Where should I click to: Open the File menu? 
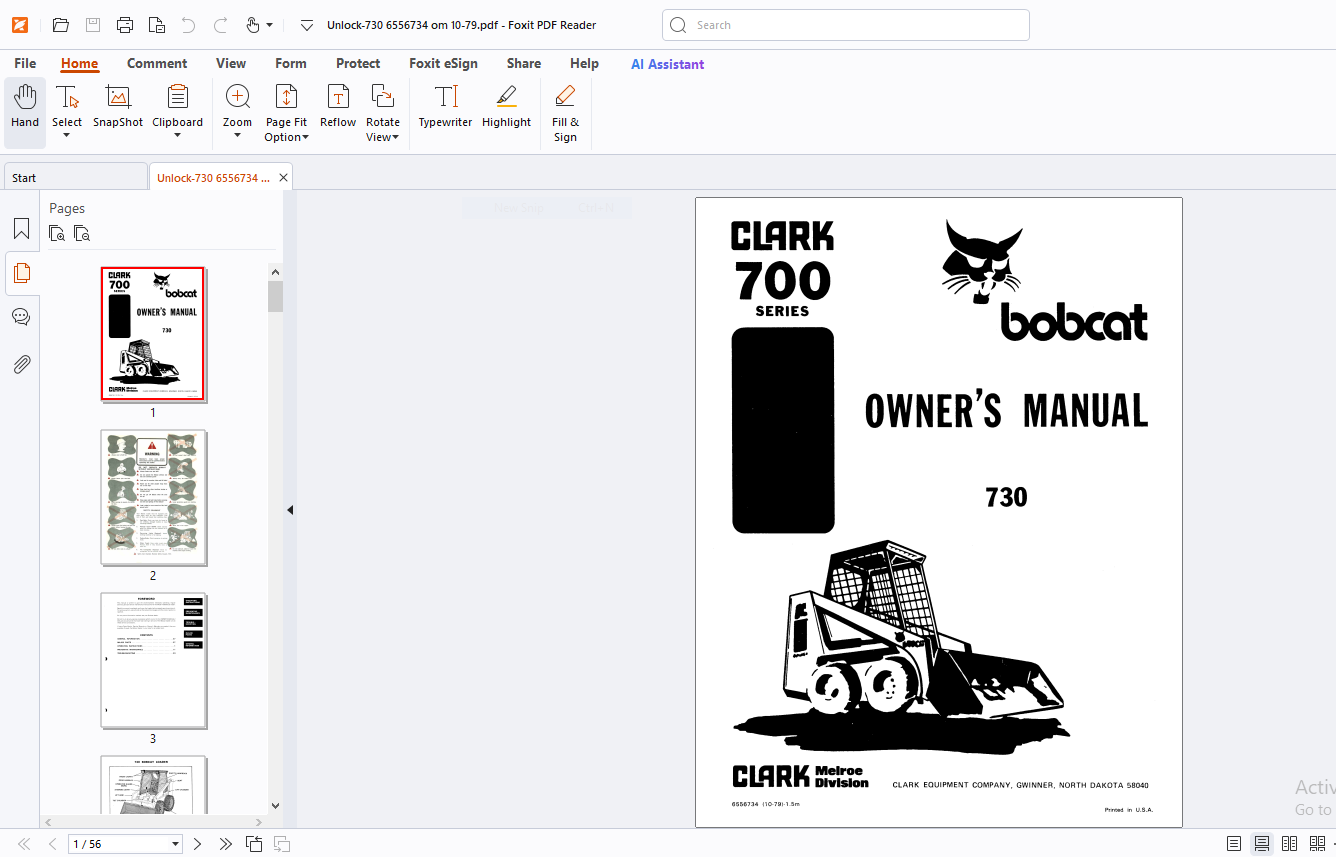point(25,63)
